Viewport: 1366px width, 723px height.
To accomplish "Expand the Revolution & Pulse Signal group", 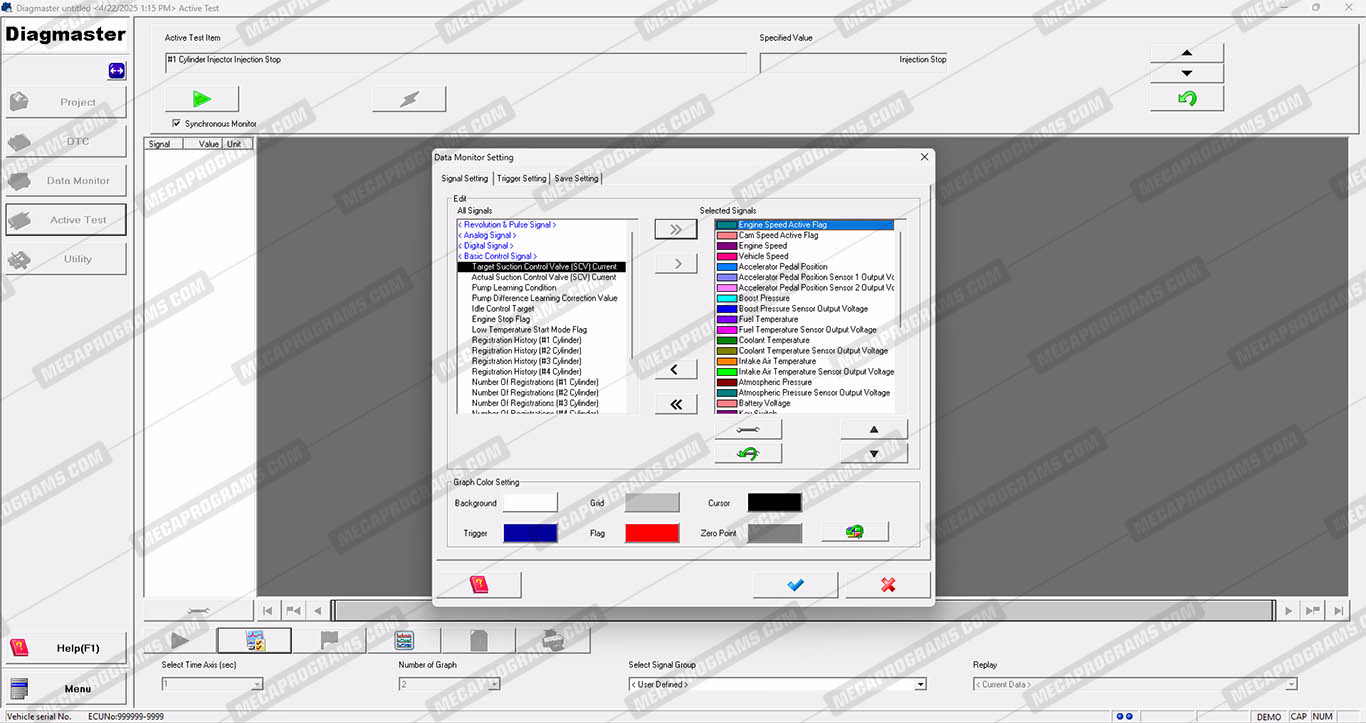I will (x=507, y=225).
